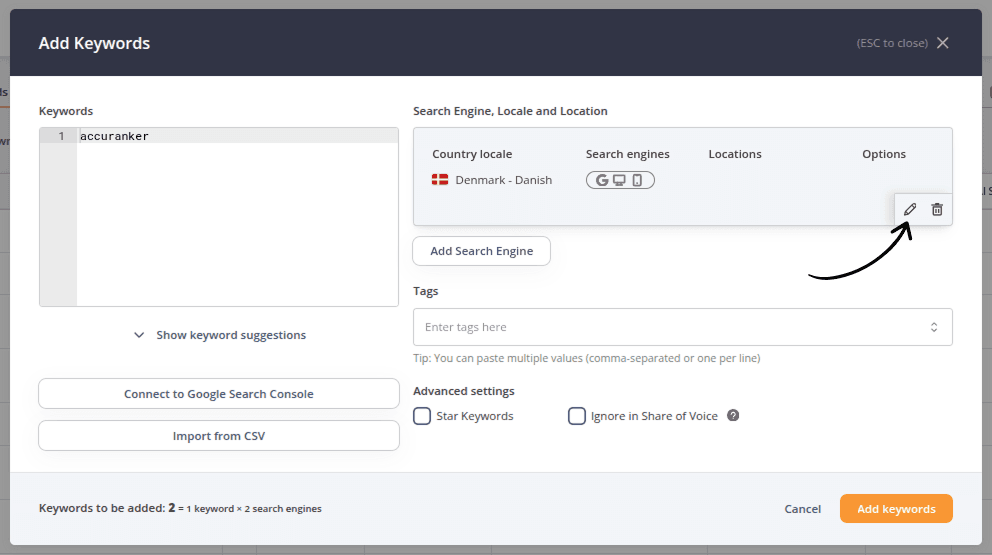
Task: Click the Google search engine icon
Action: [x=602, y=180]
